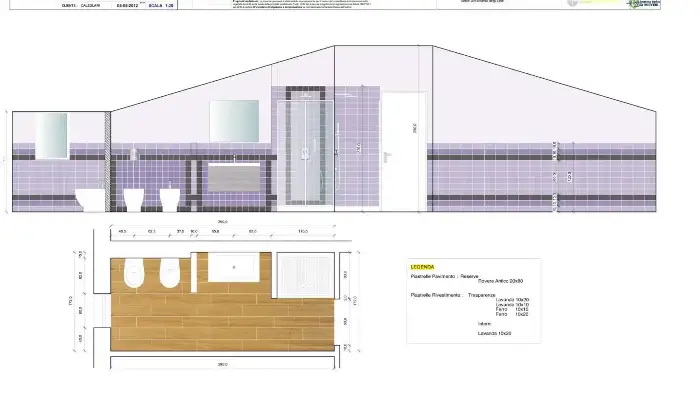Select the Trasparenze text in the legend
The width and height of the screenshot is (700, 420).
click(482, 295)
